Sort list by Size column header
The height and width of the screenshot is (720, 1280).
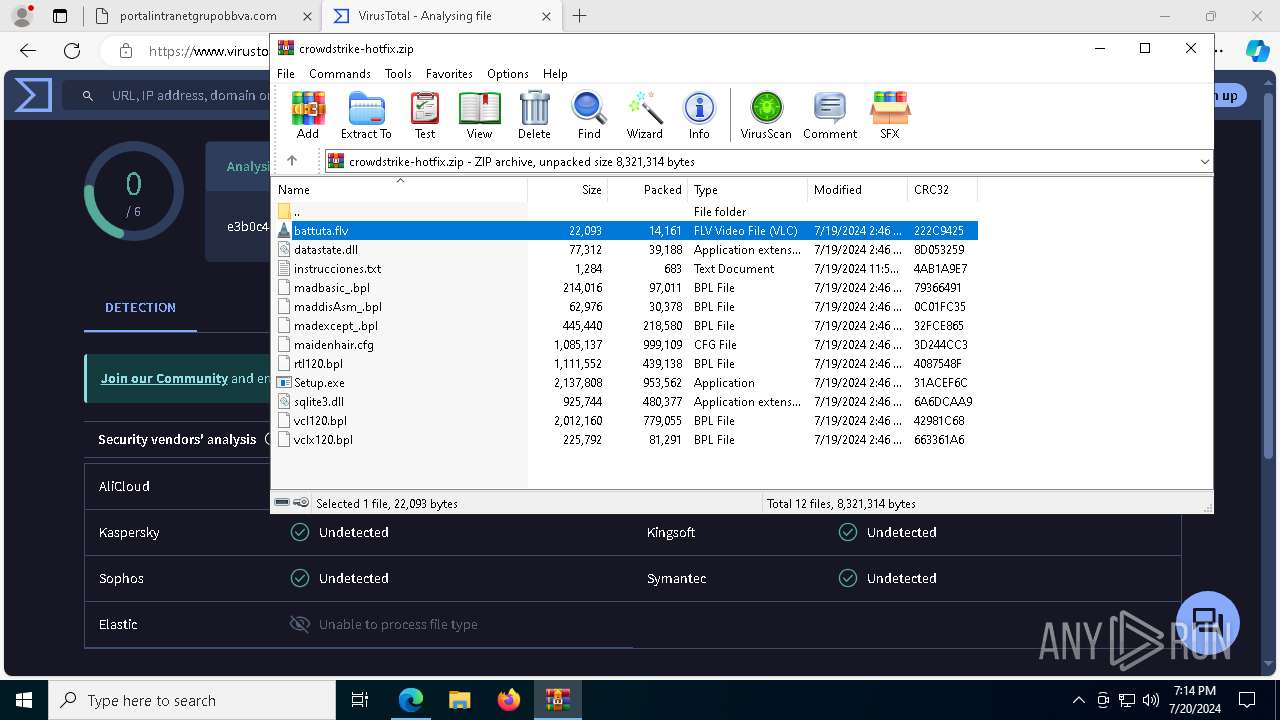tap(567, 189)
